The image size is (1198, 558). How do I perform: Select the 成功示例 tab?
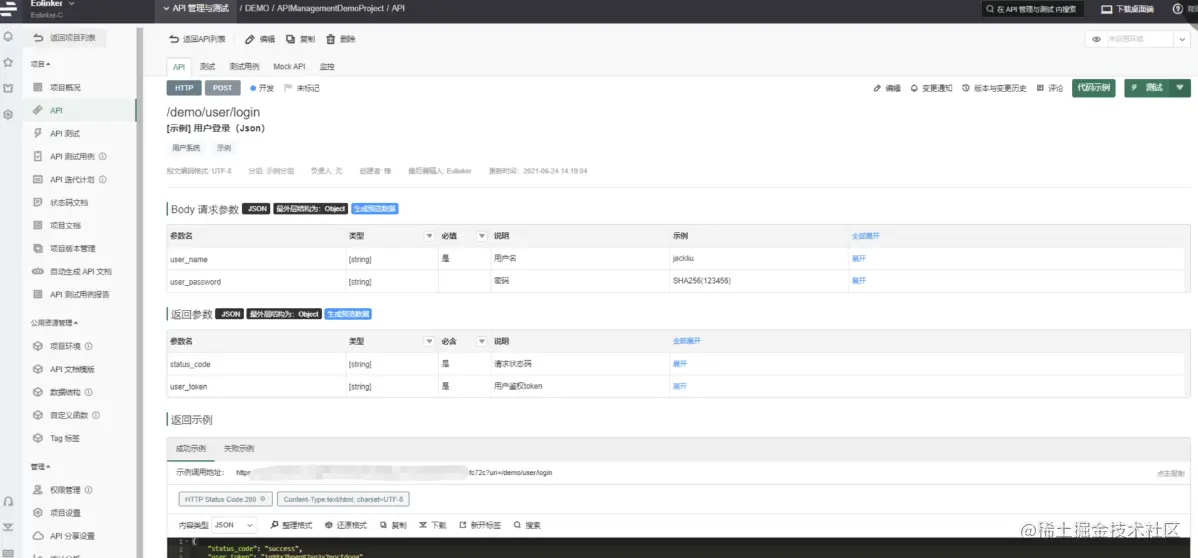(190, 449)
